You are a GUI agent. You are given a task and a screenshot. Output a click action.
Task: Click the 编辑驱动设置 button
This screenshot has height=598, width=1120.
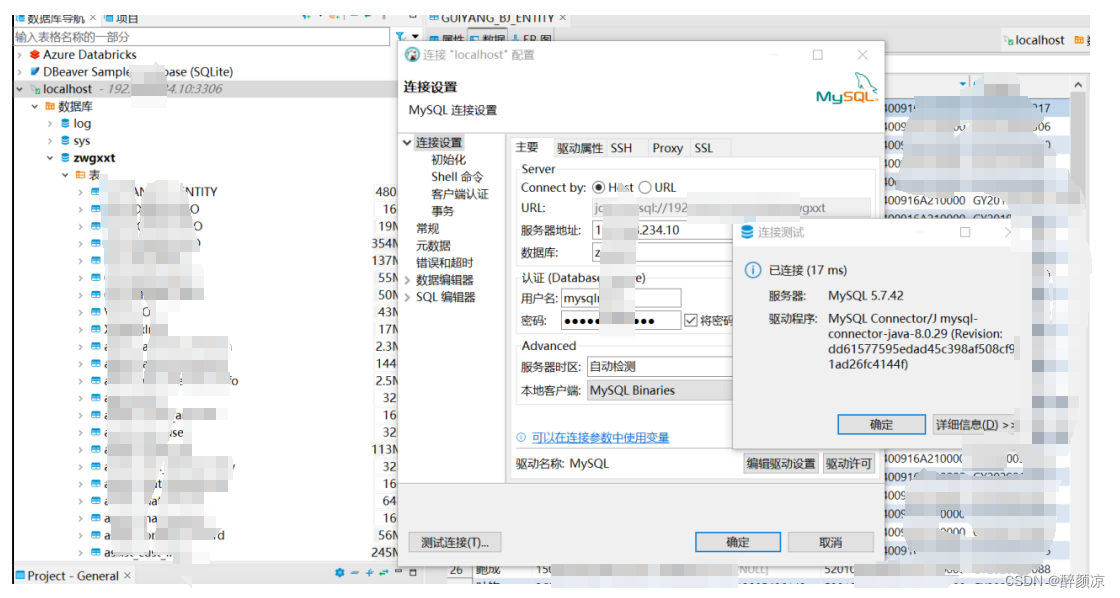[x=781, y=463]
